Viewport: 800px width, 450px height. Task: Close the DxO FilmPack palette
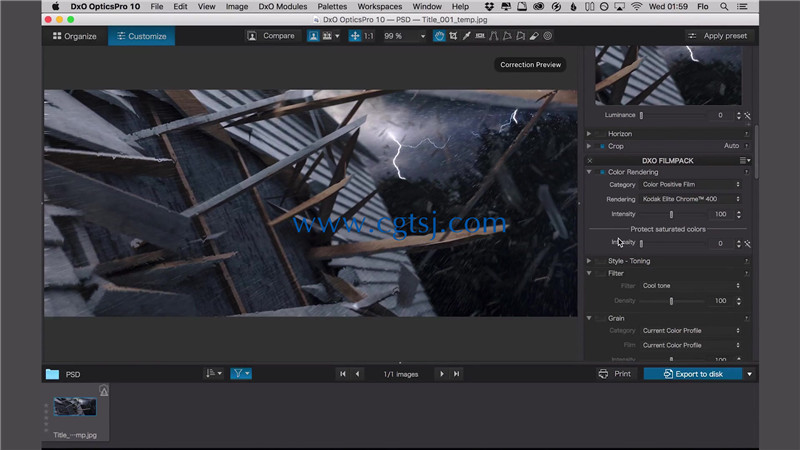(x=590, y=161)
